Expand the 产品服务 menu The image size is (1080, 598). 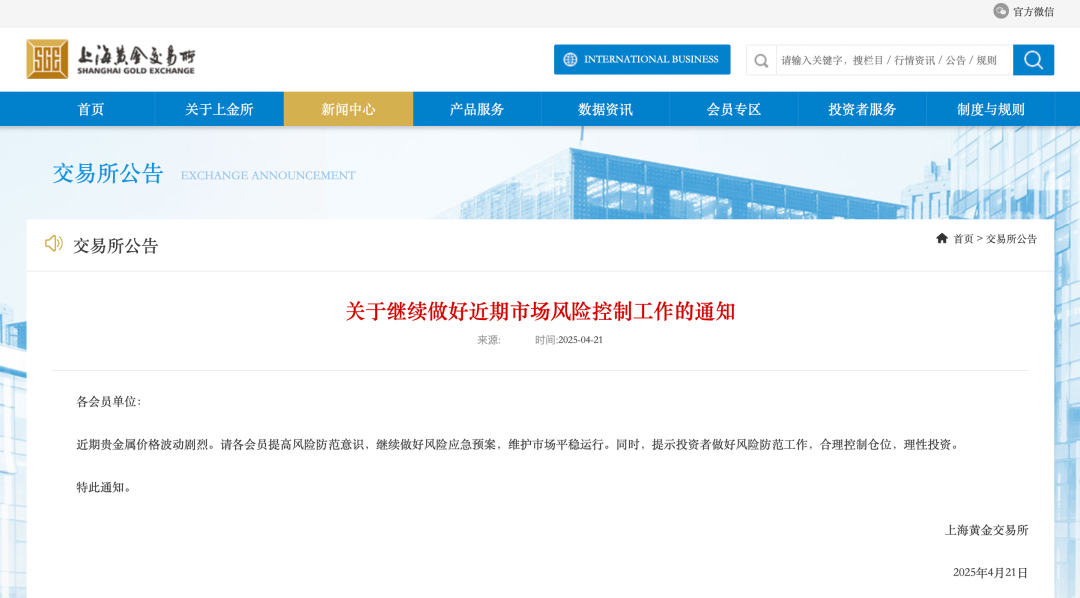click(477, 109)
